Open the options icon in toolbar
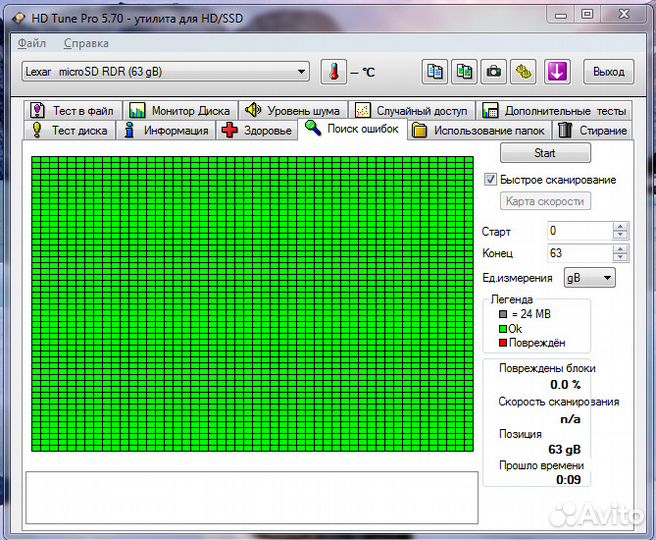This screenshot has height=540, width=656. pyautogui.click(x=523, y=72)
